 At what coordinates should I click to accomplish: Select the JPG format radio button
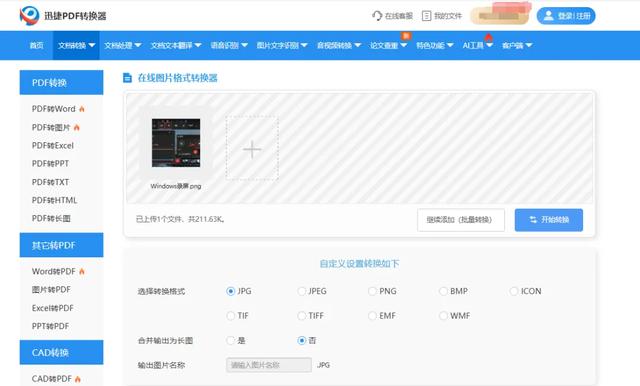[231, 291]
